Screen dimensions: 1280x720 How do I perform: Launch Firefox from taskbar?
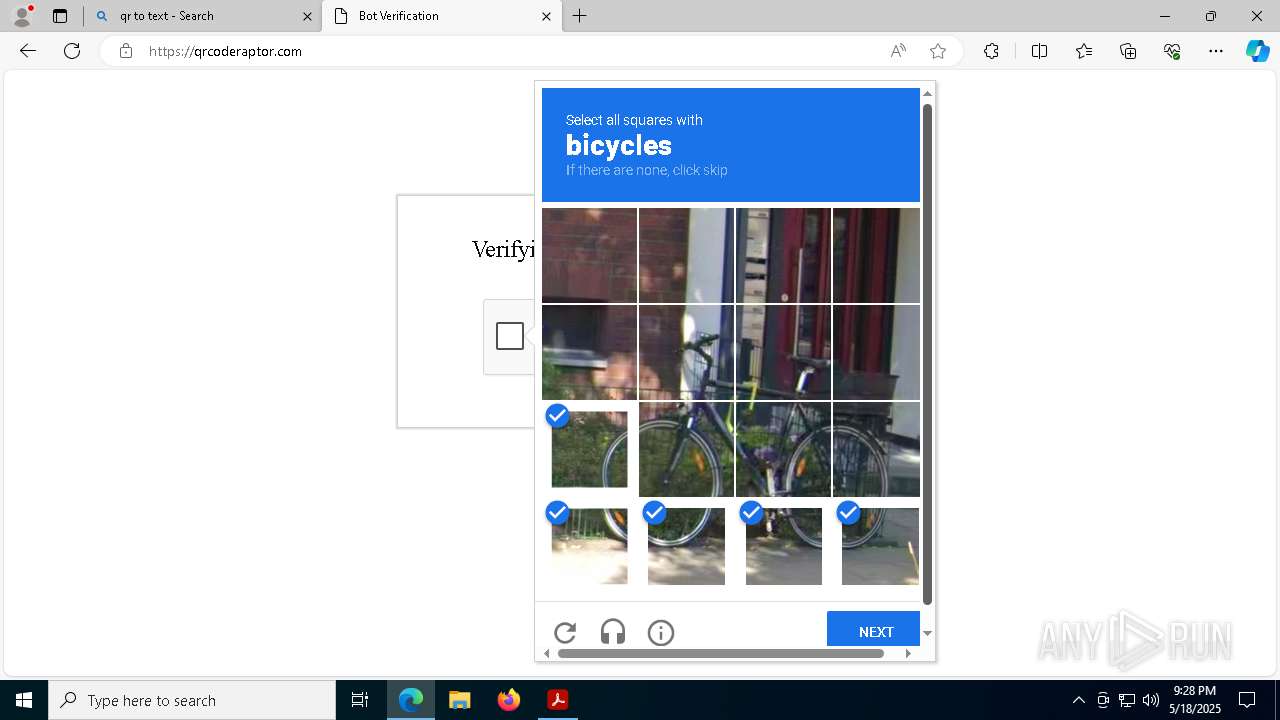coord(508,700)
